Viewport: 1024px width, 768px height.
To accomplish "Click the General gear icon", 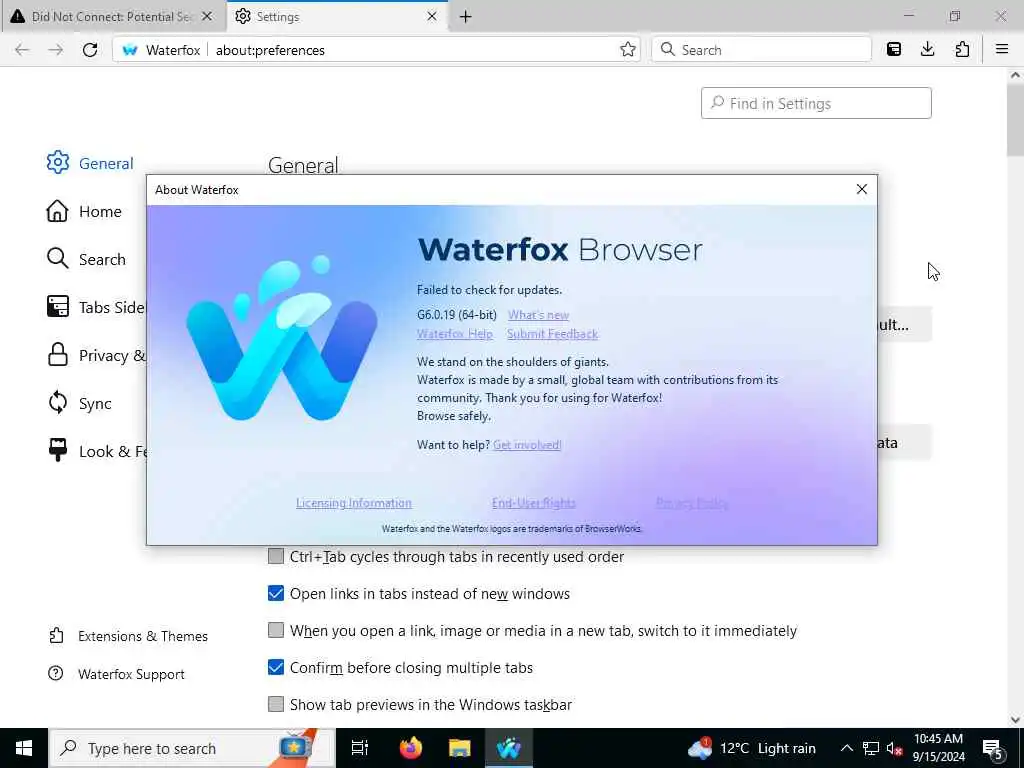I will tap(57, 163).
